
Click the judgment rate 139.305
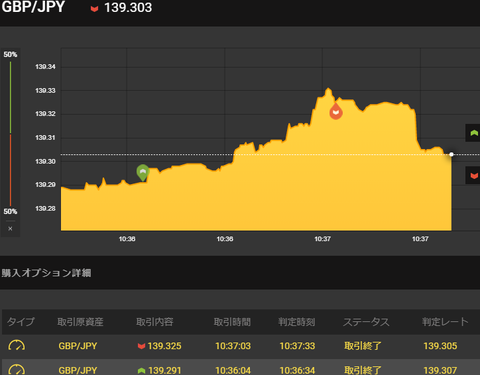440,346
